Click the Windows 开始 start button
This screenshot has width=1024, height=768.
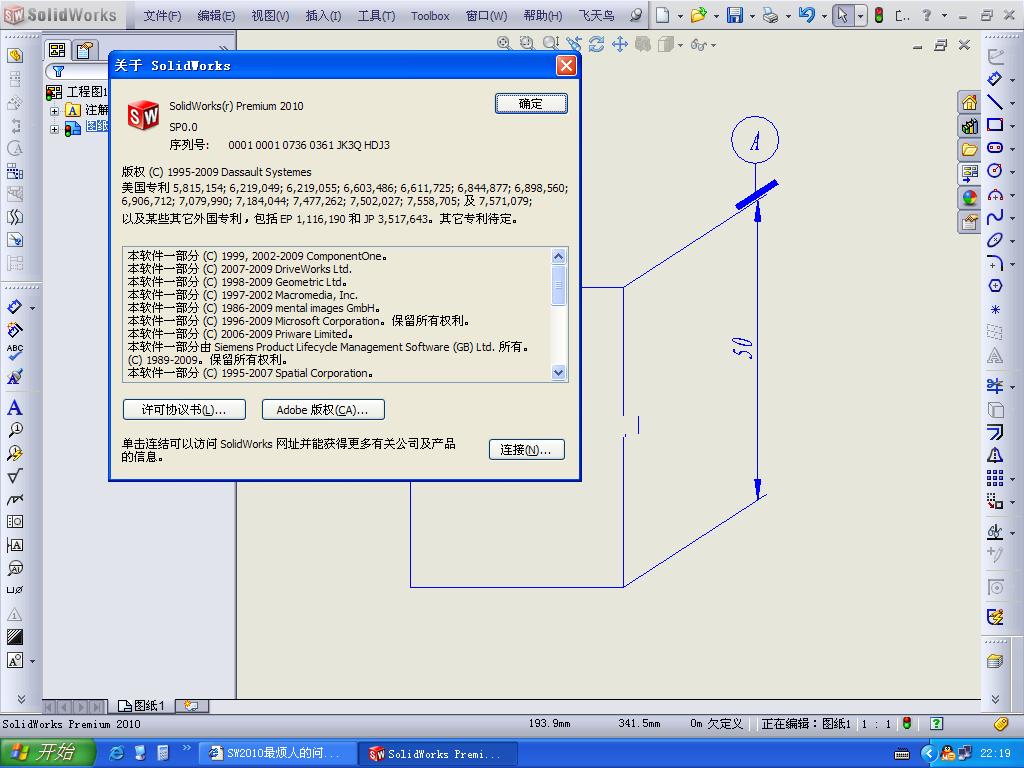click(x=47, y=753)
